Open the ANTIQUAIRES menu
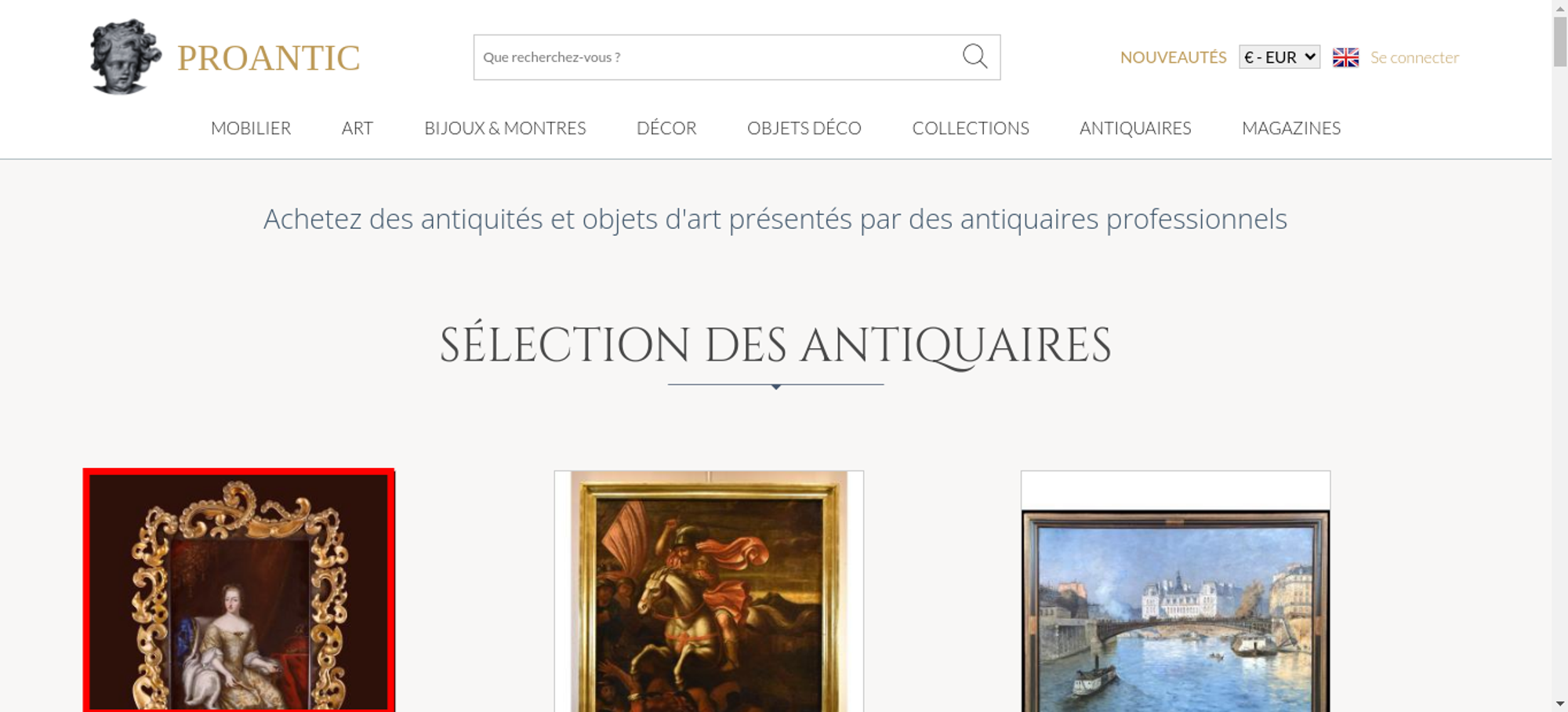This screenshot has height=712, width=1568. 1135,128
